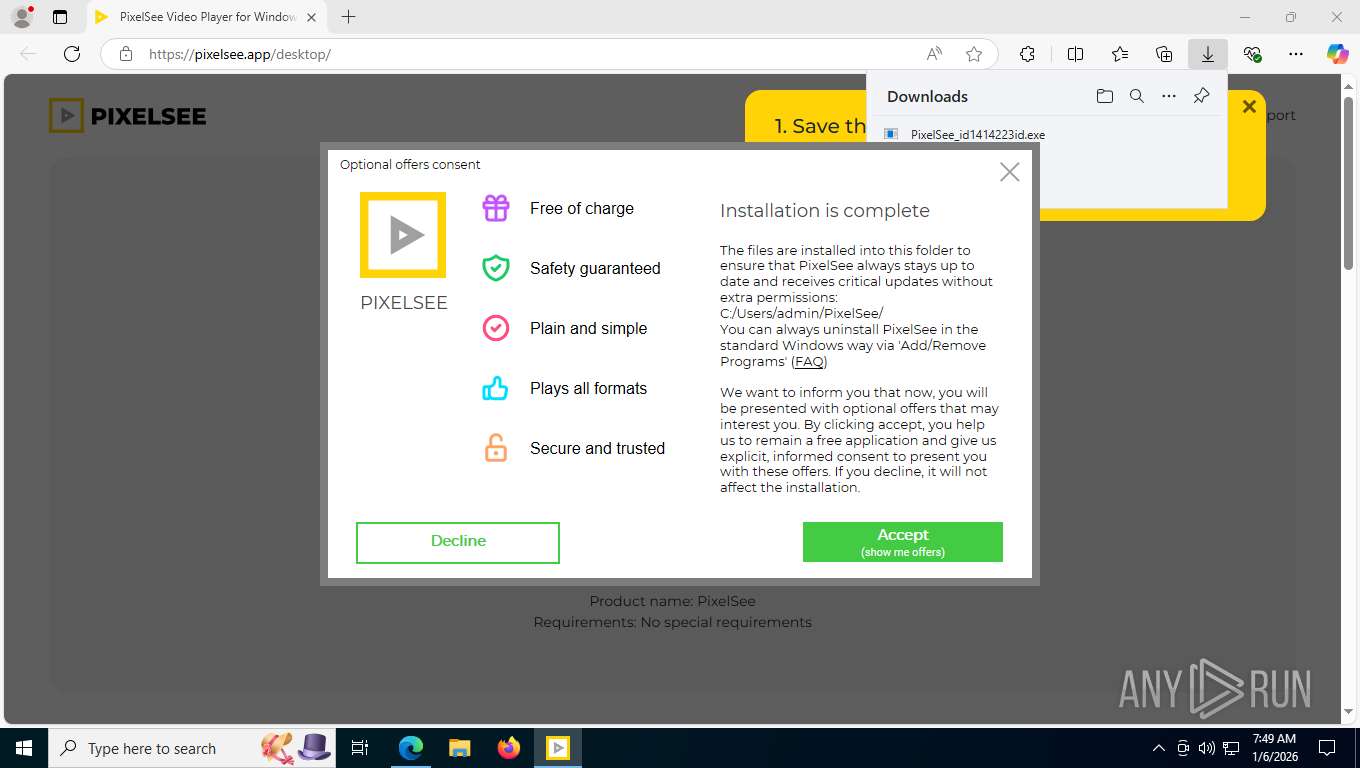Search downloads using the magnifier icon
Image resolution: width=1360 pixels, height=768 pixels.
(x=1137, y=96)
